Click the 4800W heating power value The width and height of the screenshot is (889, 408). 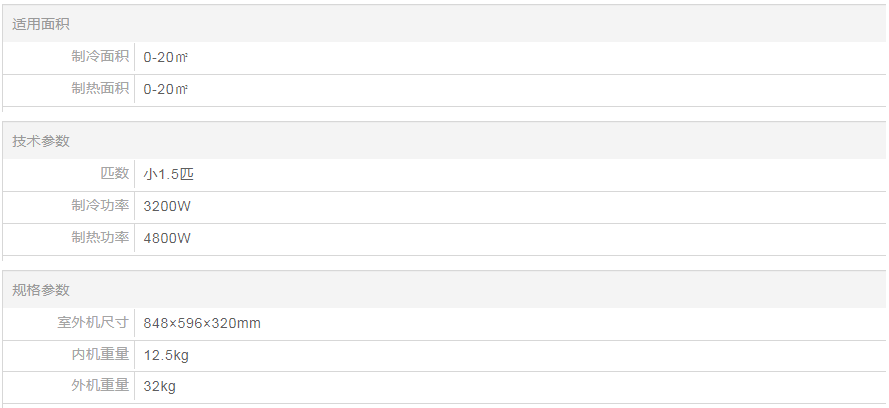click(167, 239)
